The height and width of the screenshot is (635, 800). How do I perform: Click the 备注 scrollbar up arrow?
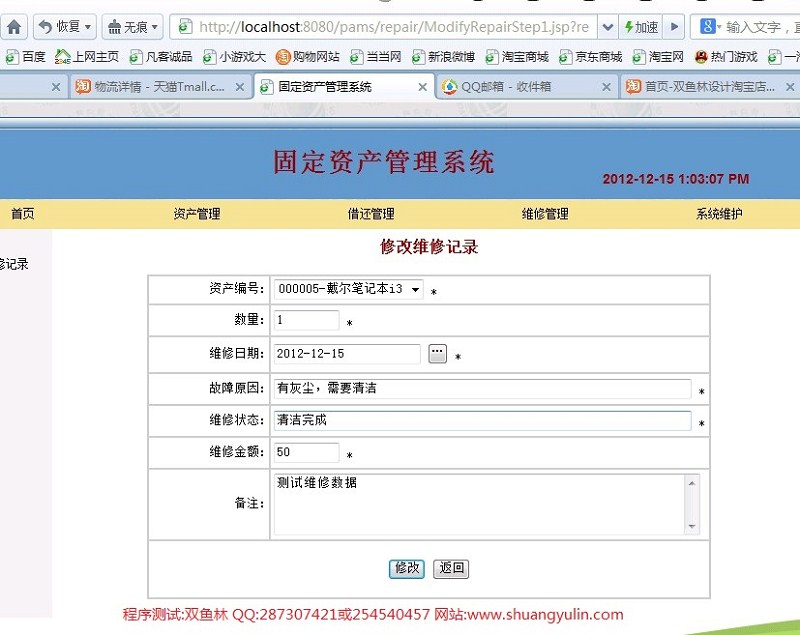tap(692, 482)
